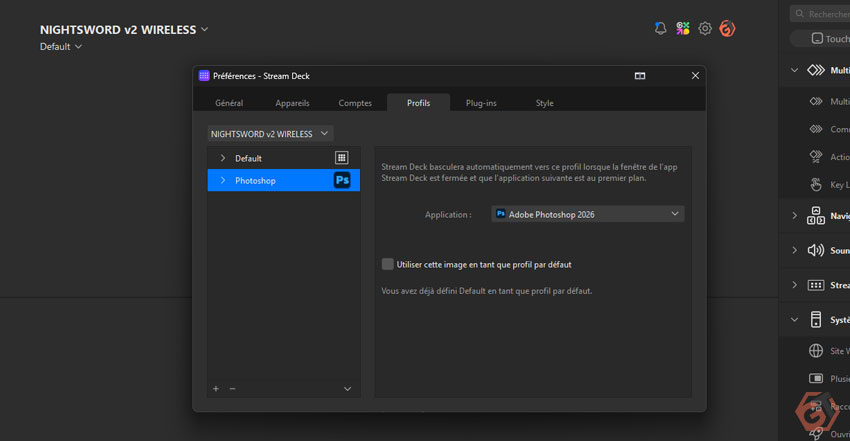Image resolution: width=850 pixels, height=441 pixels.
Task: Close the Préférences window
Action: [695, 76]
